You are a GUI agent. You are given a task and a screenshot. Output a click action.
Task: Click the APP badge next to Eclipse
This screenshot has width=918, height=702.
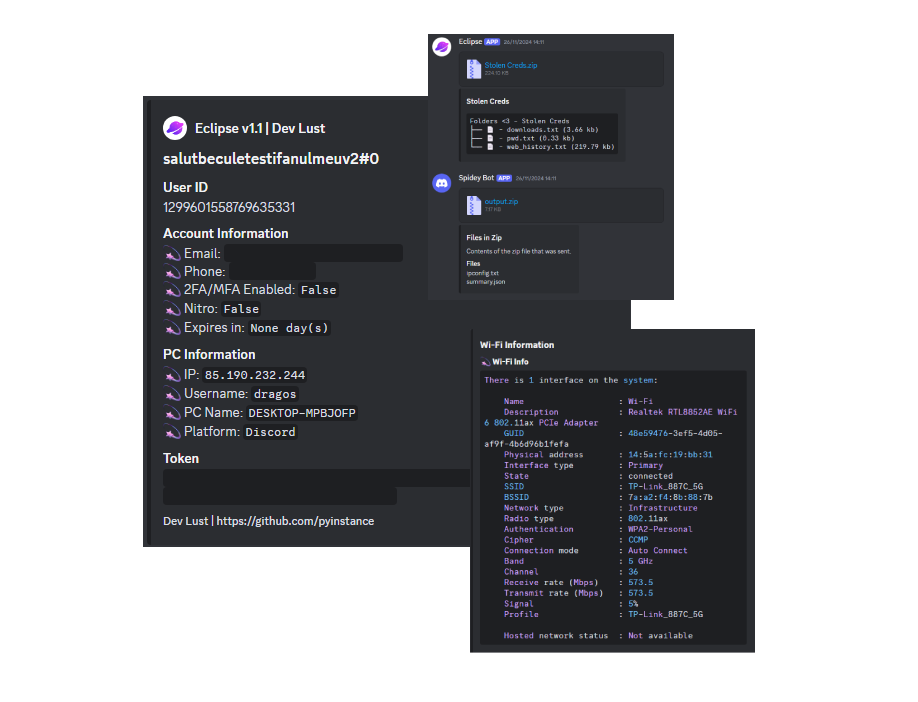(492, 42)
